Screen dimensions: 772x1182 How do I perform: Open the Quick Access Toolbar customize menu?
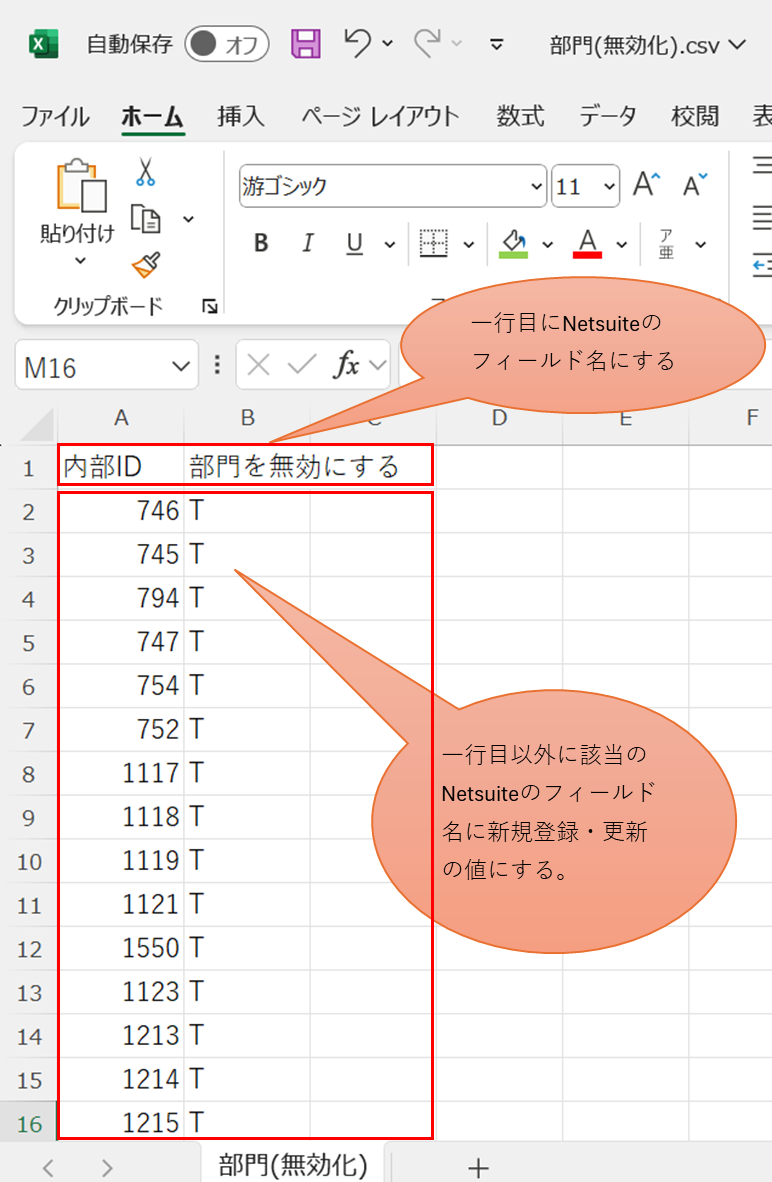click(x=496, y=44)
